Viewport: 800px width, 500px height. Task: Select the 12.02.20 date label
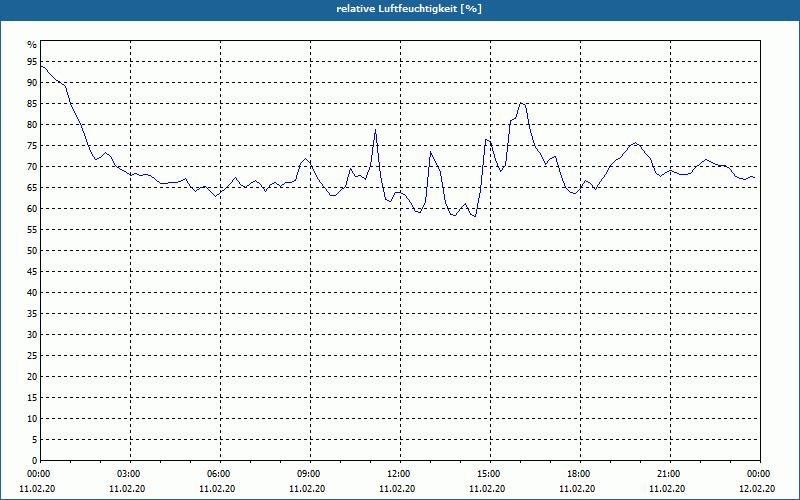pyautogui.click(x=757, y=489)
